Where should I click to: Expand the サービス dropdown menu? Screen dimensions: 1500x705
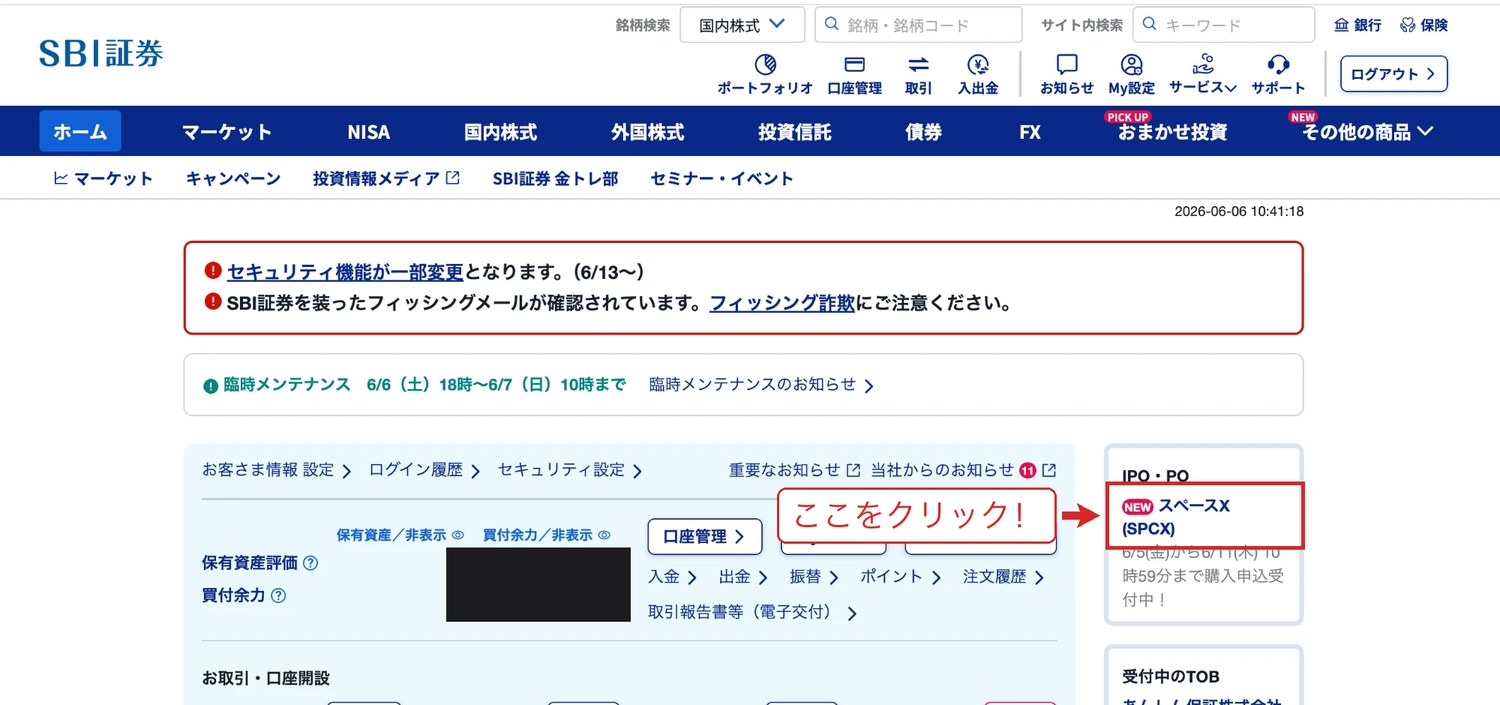[x=1203, y=74]
